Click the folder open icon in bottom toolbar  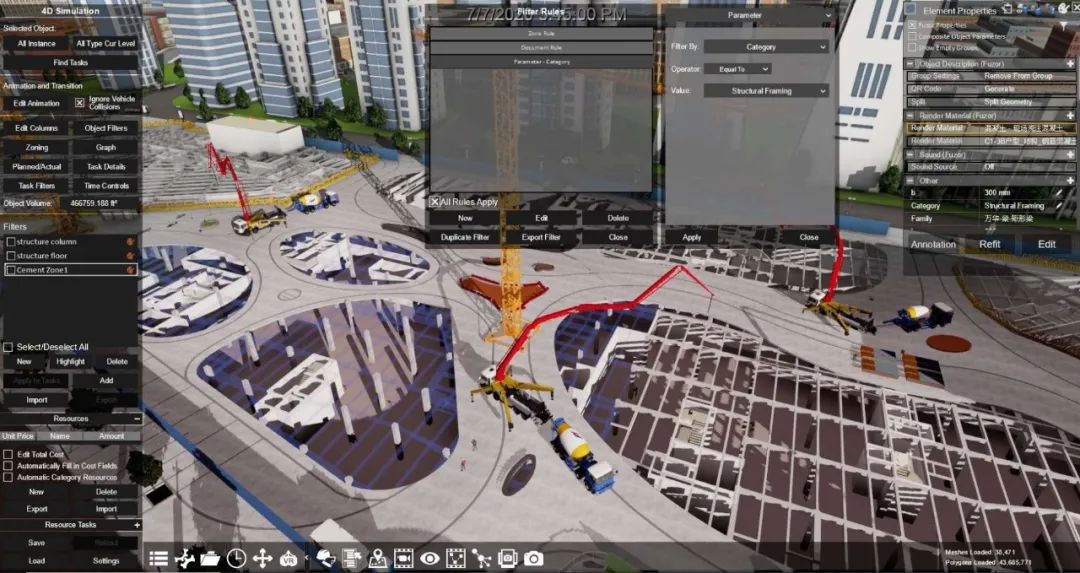click(x=210, y=559)
